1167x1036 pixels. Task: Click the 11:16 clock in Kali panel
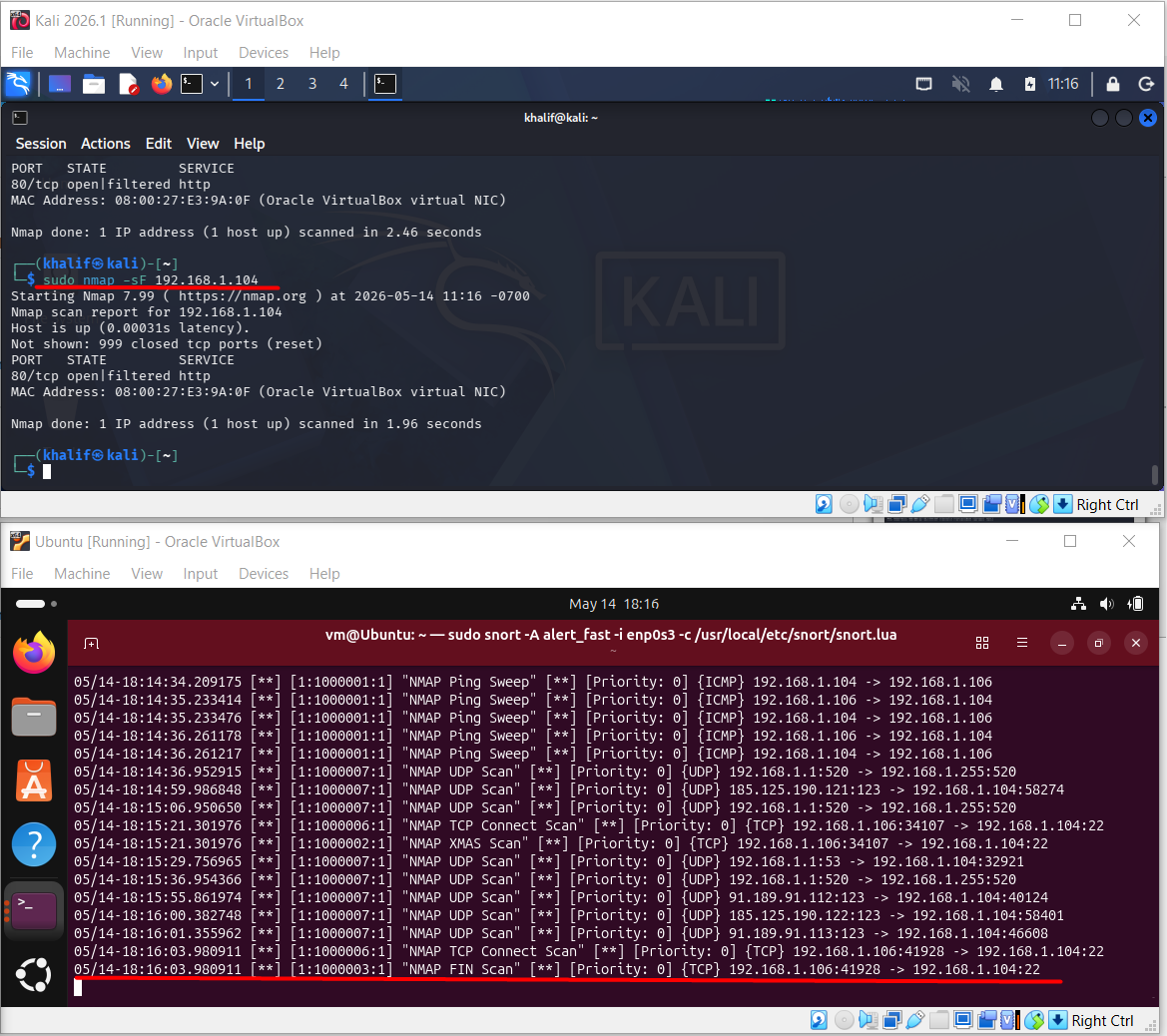[1063, 84]
